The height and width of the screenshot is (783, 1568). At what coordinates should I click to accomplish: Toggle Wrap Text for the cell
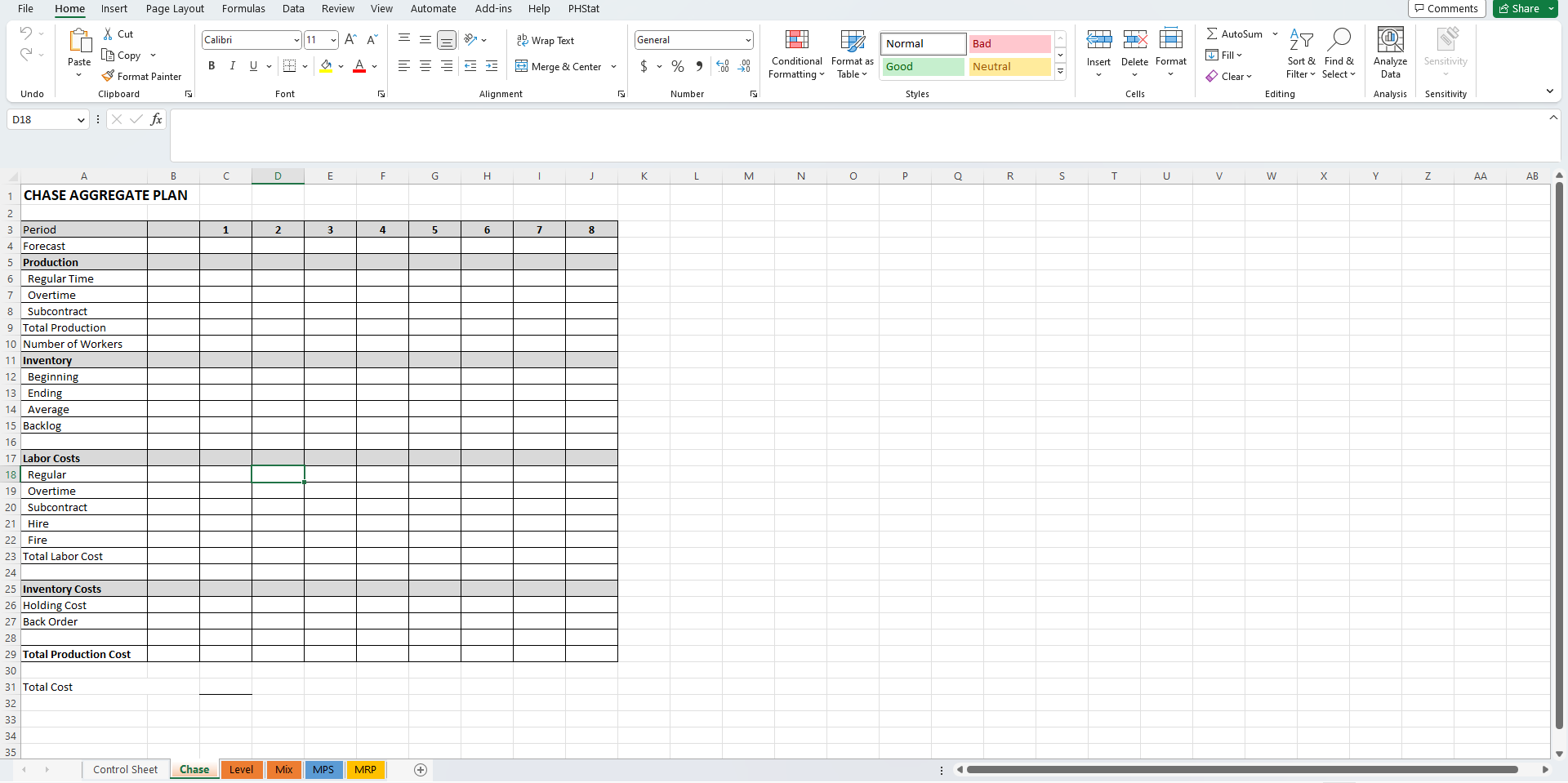(x=545, y=40)
